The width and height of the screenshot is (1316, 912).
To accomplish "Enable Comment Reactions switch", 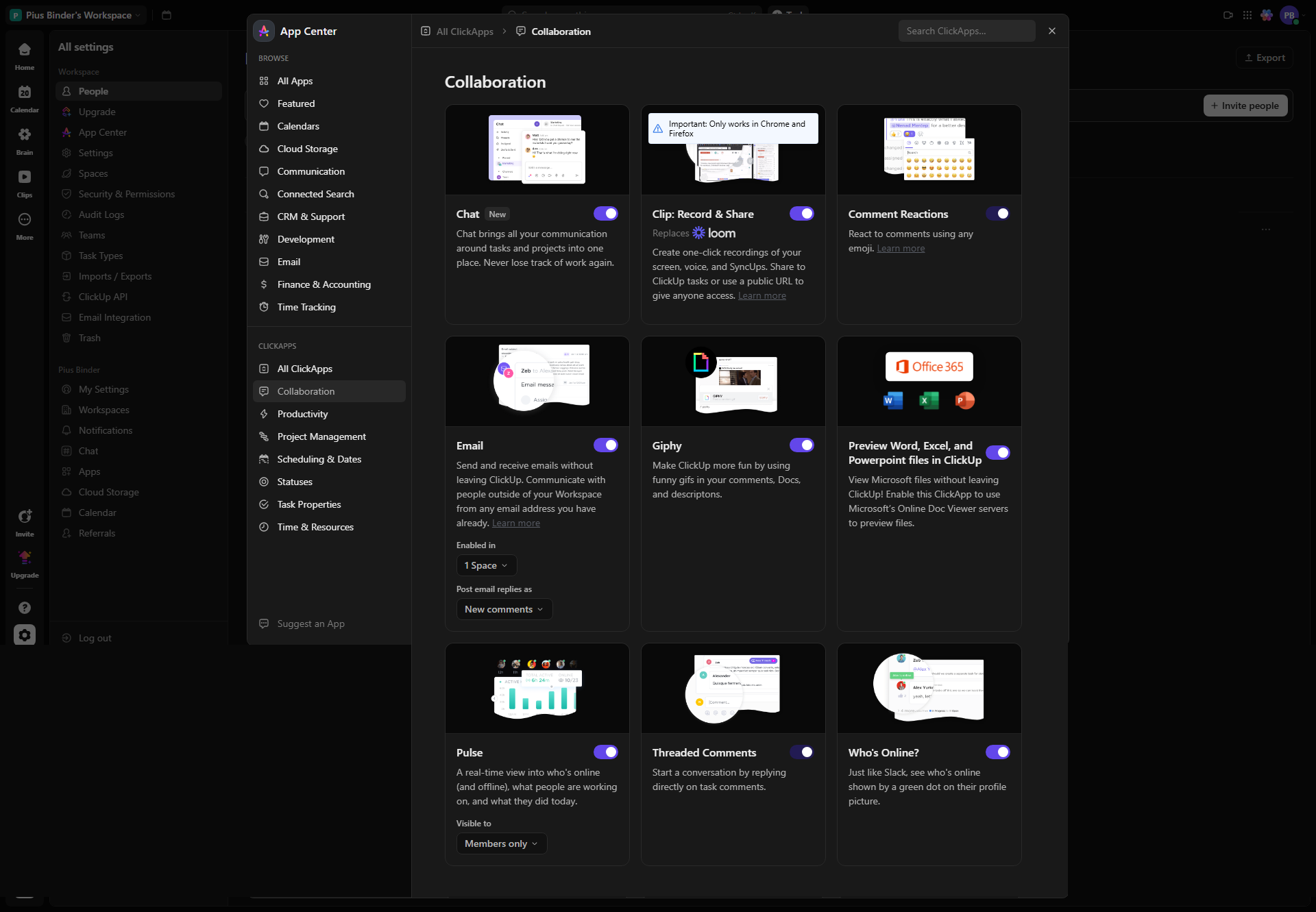I will 998,214.
